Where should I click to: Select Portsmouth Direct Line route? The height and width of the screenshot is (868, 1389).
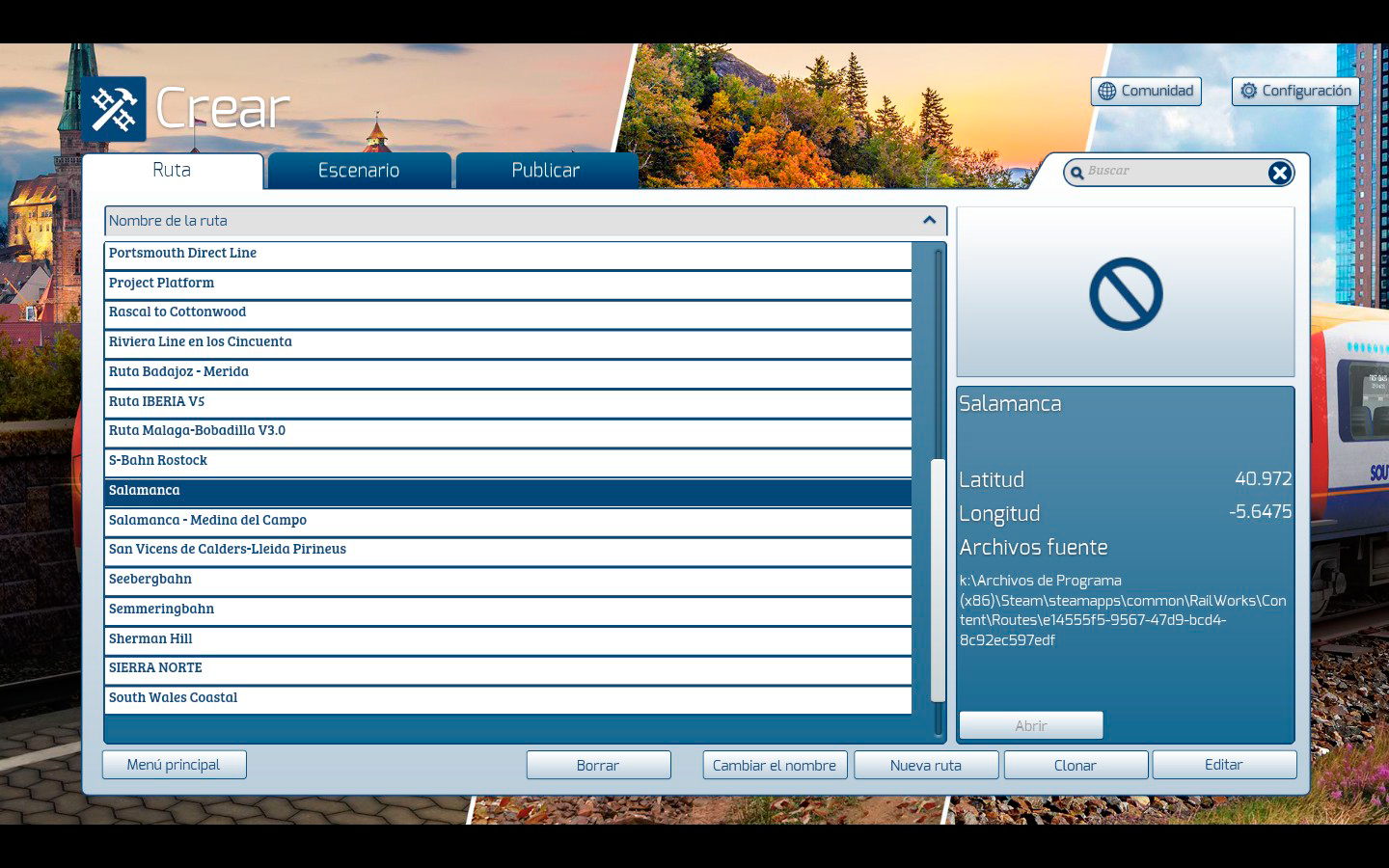[508, 254]
